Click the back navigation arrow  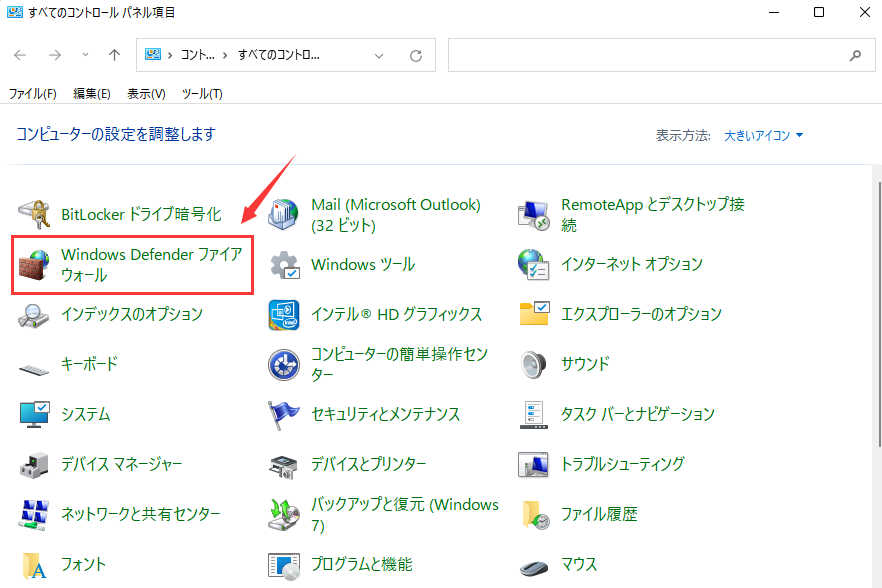point(20,55)
